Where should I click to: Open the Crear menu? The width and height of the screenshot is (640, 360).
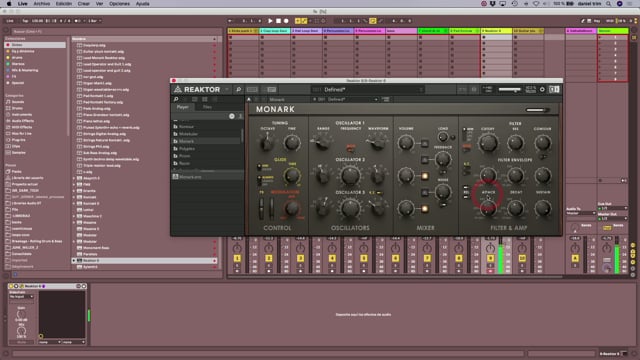pos(84,4)
